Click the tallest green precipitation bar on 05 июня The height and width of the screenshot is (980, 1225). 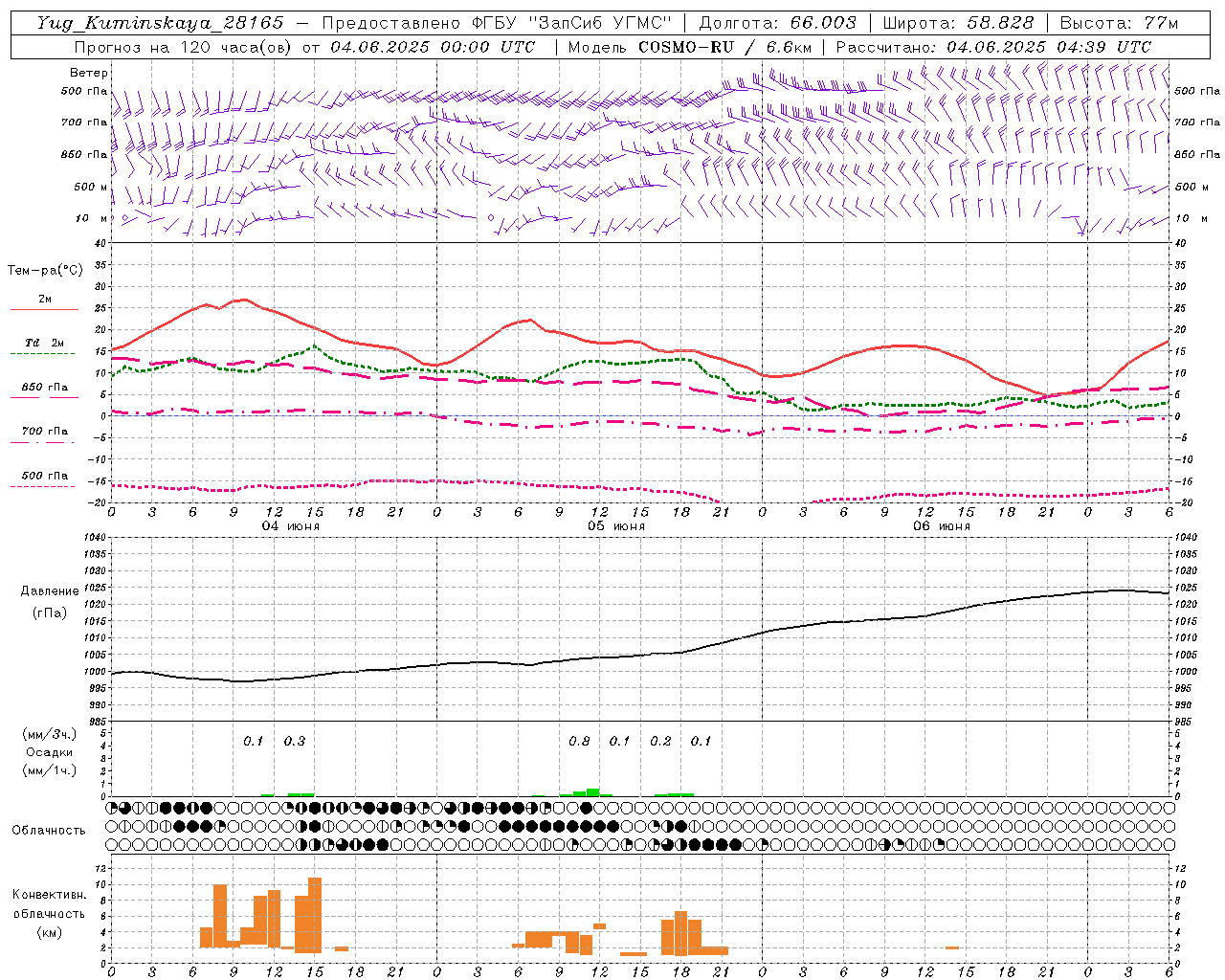point(593,792)
